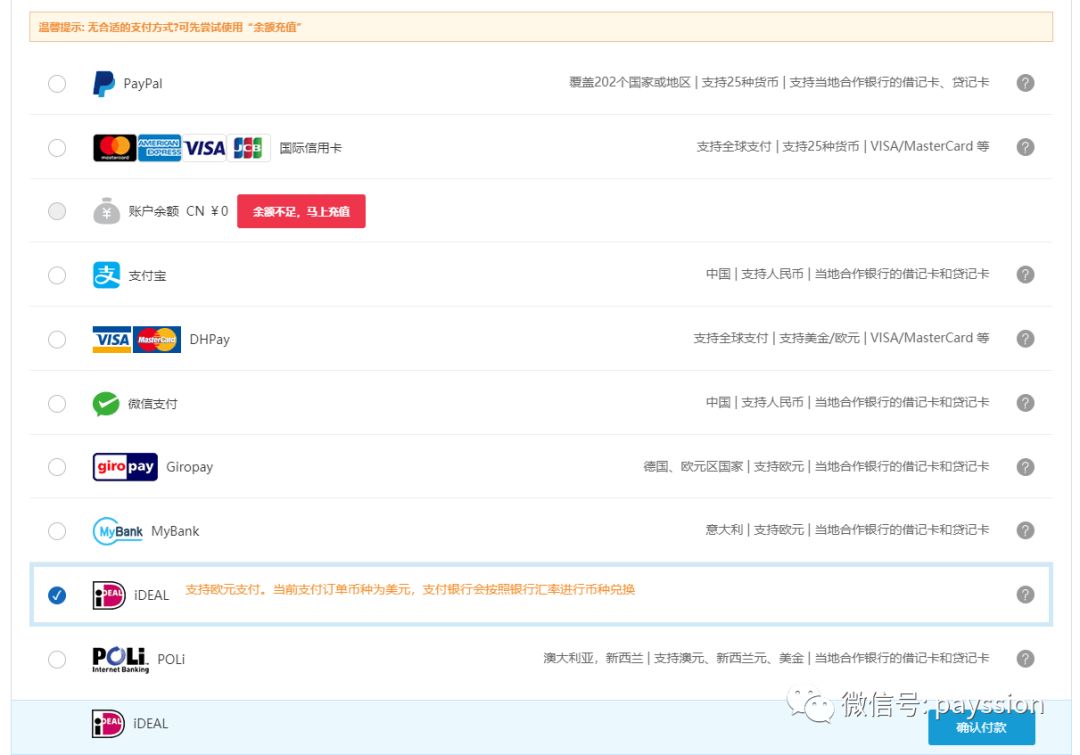
Task: Open help icon for 国际信用卡
Action: tap(1025, 147)
